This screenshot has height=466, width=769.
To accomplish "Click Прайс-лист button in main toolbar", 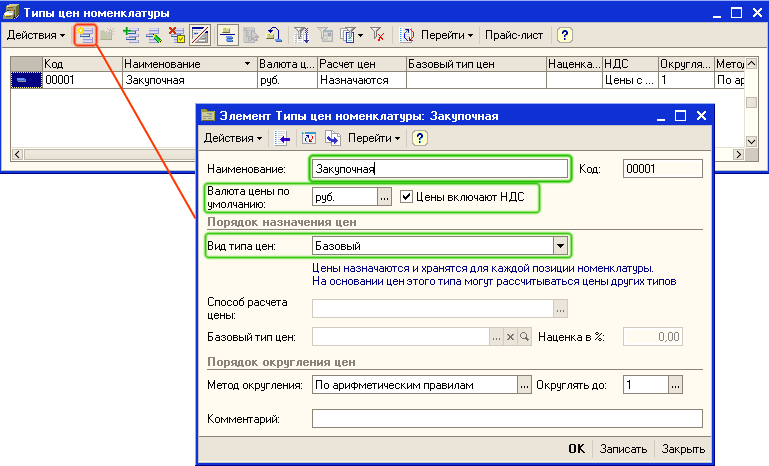I will point(513,35).
